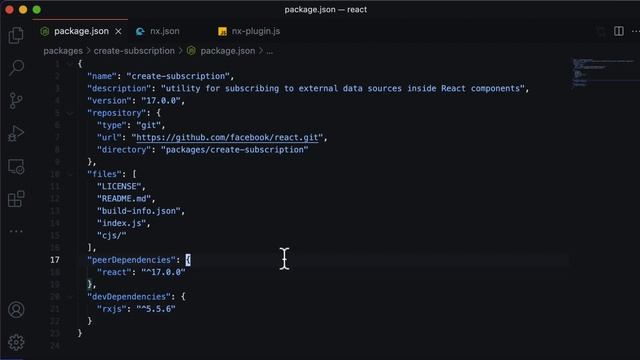
Task: Click the nx.json tab file icon
Action: 140,31
